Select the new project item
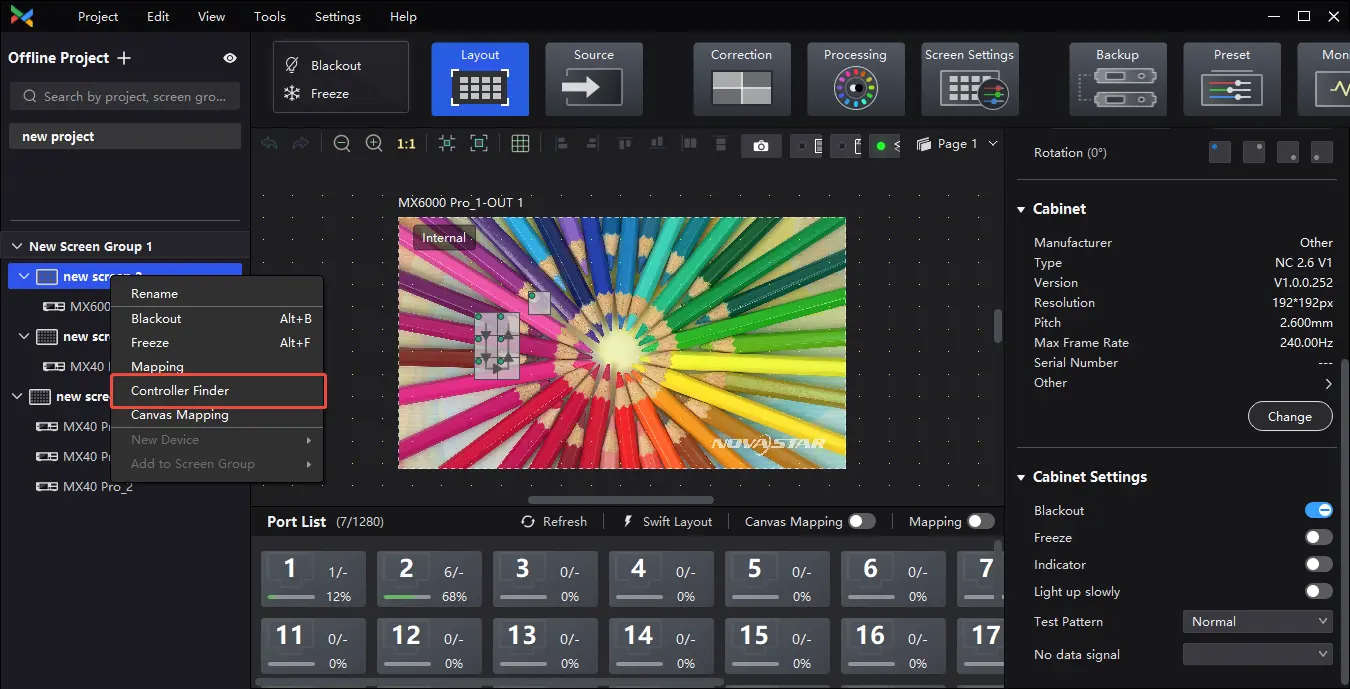Screen dimensions: 1350x689 125,136
